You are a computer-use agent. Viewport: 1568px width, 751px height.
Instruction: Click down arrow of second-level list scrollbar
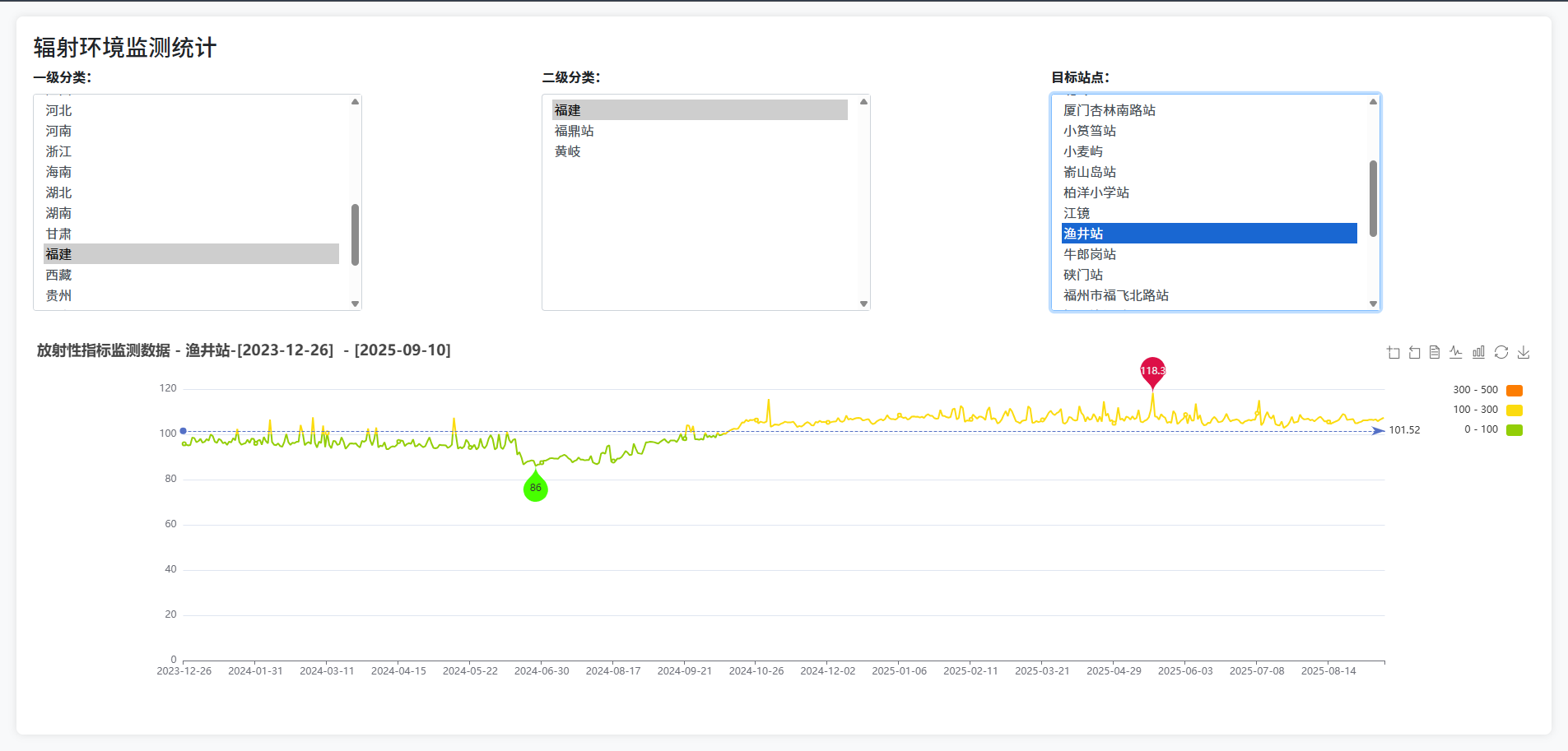pyautogui.click(x=863, y=304)
